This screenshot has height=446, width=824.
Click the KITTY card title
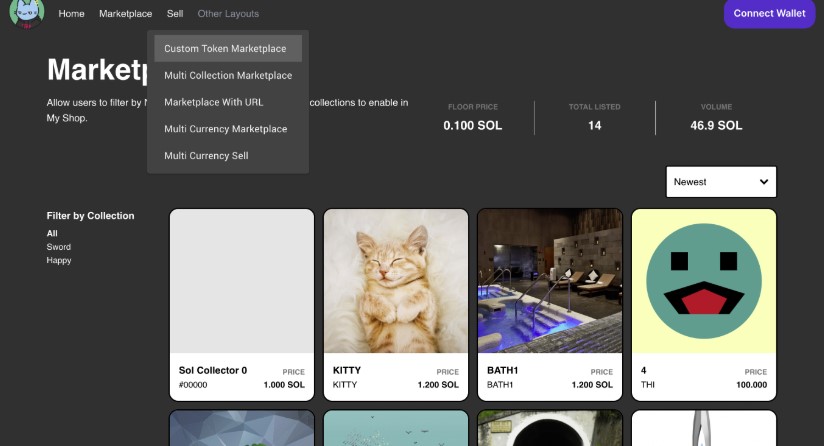(347, 370)
